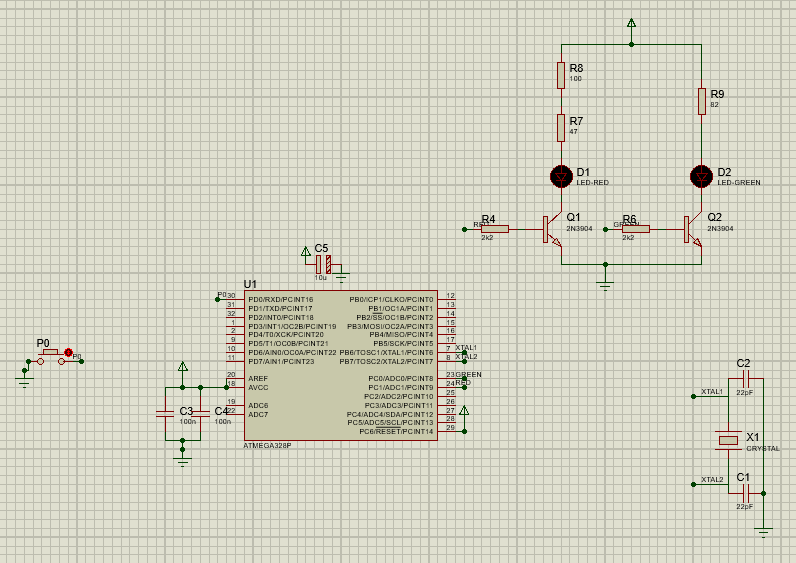Click the PD2/INT0/PCINT18 pin label
This screenshot has height=563, width=796.
click(281, 317)
